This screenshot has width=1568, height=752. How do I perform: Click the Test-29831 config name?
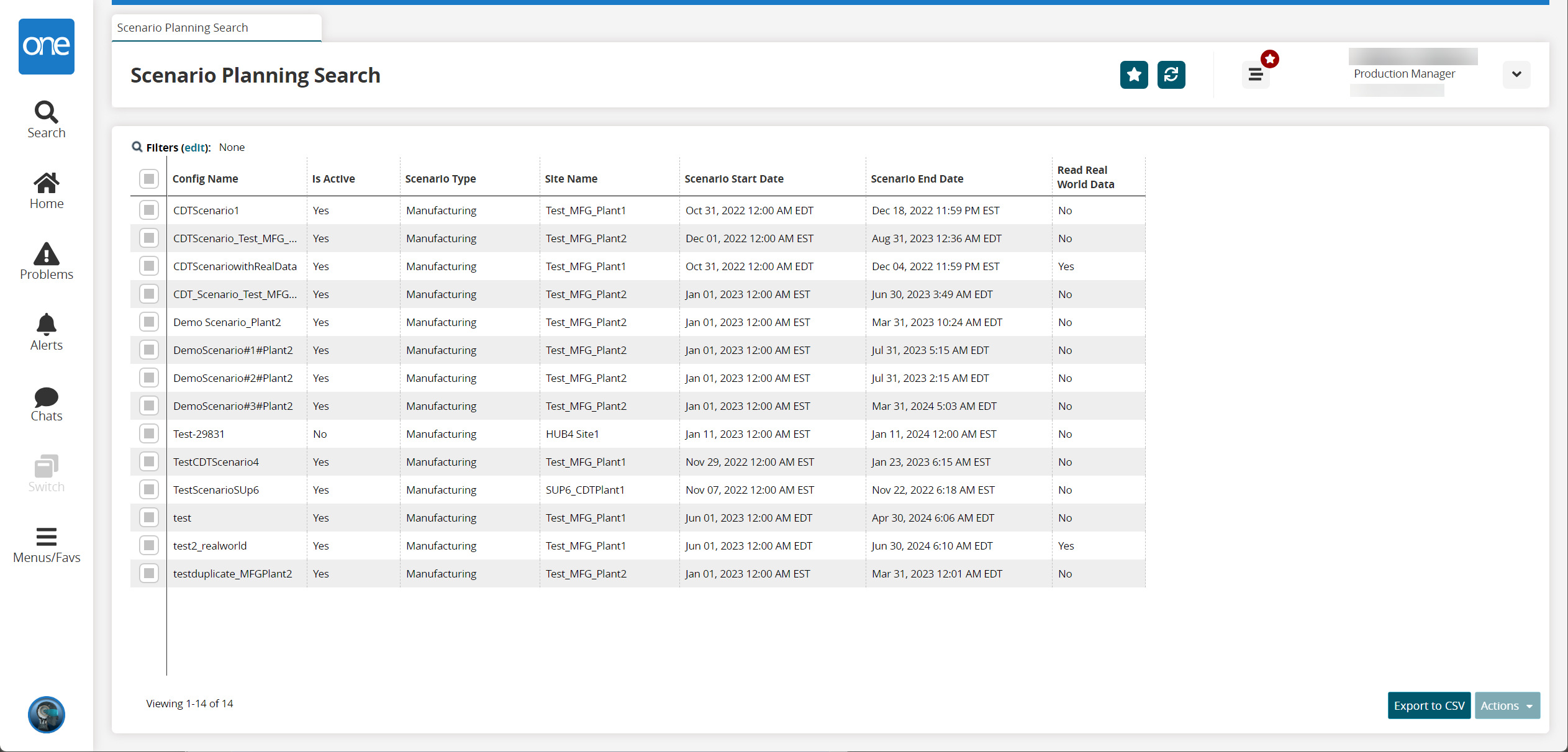click(199, 434)
